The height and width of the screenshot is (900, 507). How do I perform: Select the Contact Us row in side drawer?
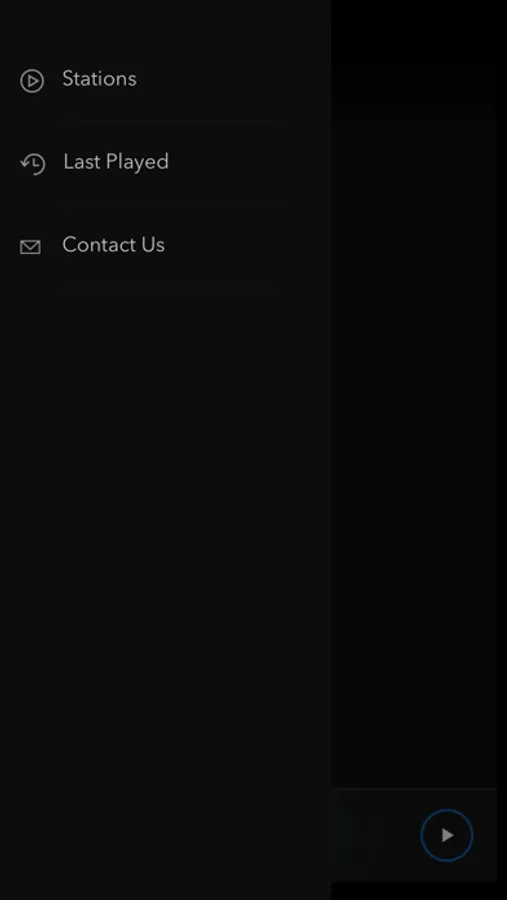(165, 246)
